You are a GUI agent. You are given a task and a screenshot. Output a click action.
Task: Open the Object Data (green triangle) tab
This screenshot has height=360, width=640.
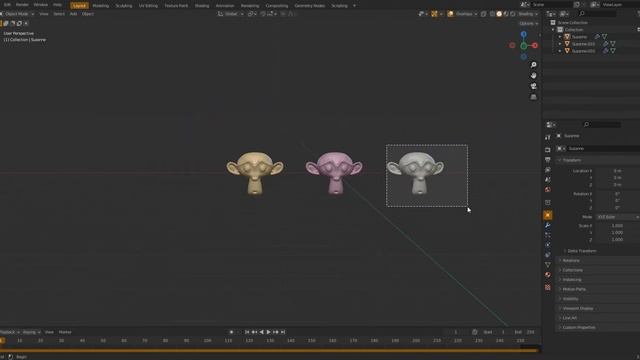tap(548, 265)
